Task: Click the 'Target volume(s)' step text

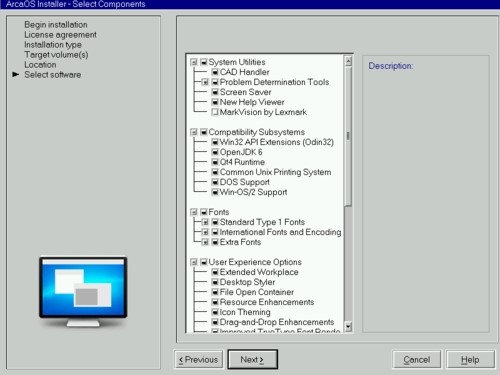Action: click(x=56, y=55)
